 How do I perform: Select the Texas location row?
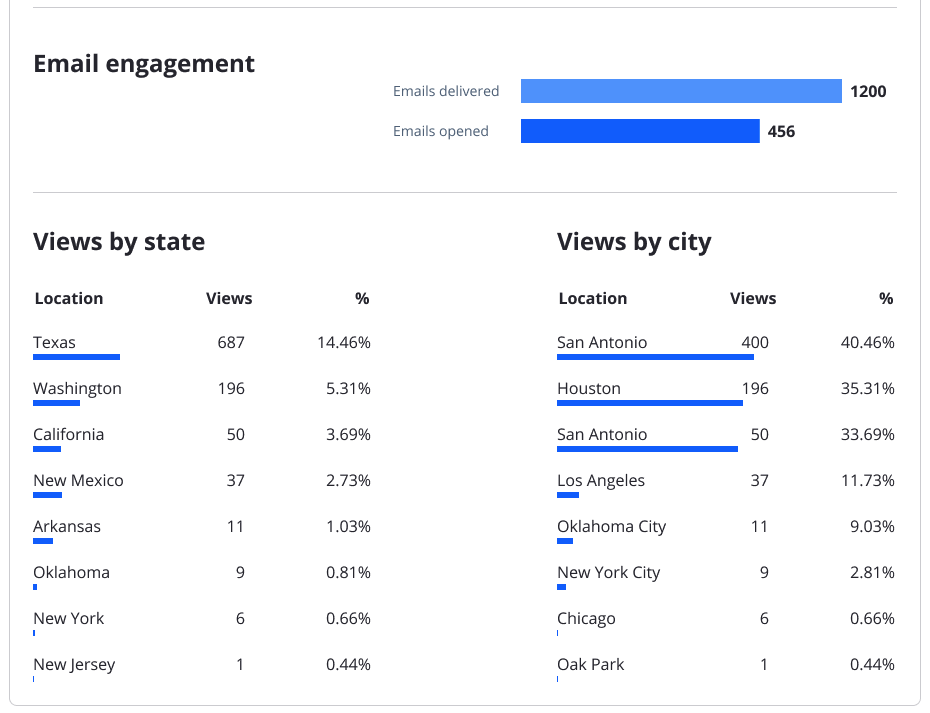(x=54, y=342)
